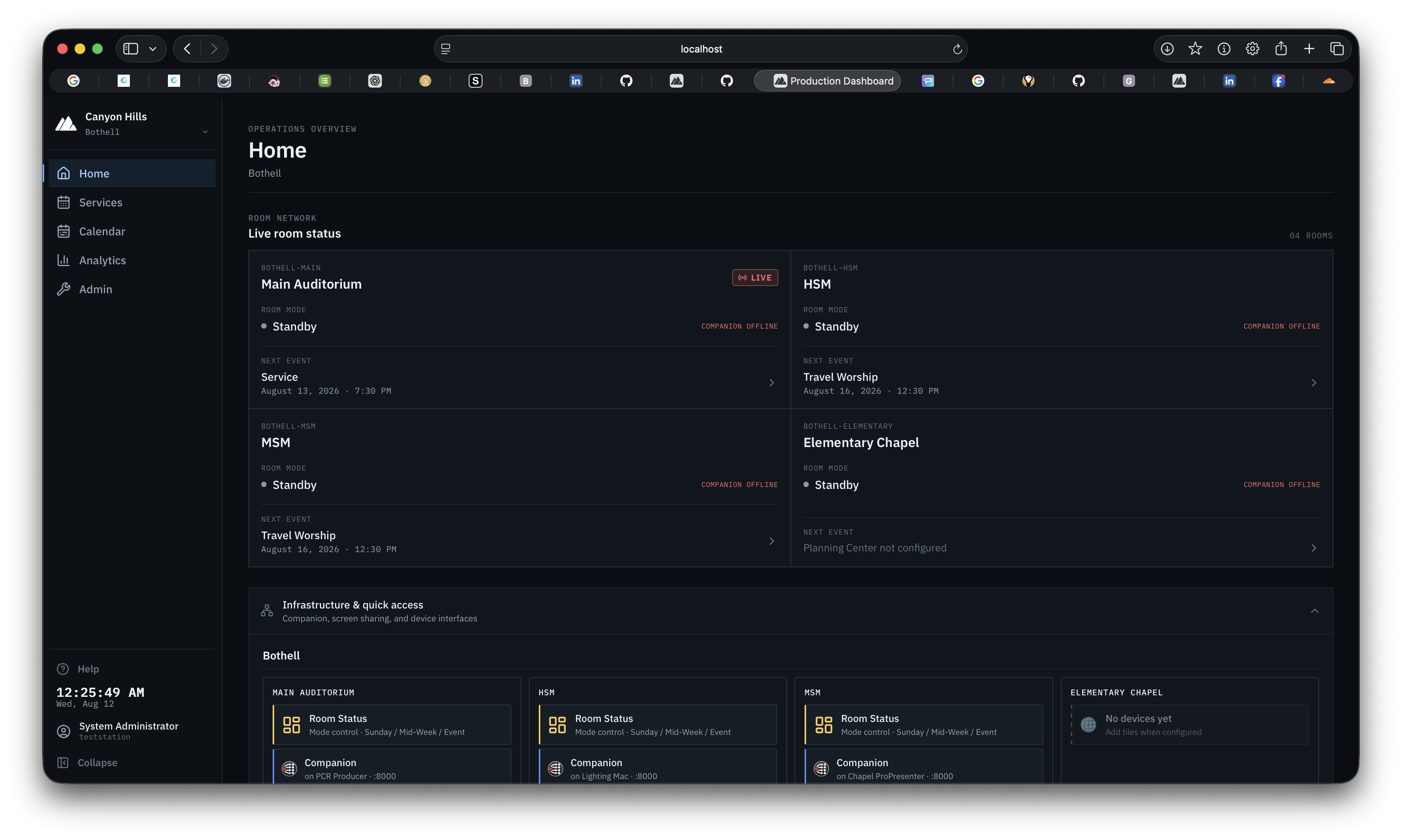This screenshot has width=1402, height=840.
Task: Click the localhost address bar
Action: click(701, 49)
